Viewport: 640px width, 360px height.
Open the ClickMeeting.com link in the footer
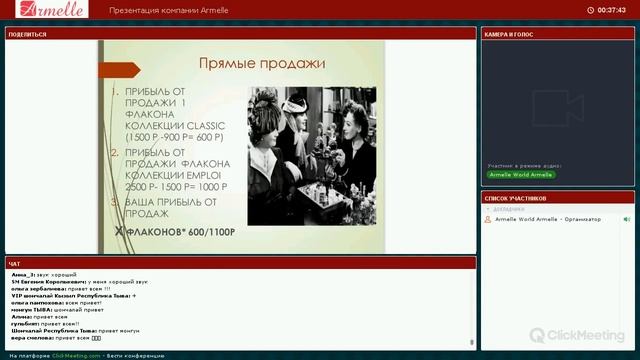76,356
